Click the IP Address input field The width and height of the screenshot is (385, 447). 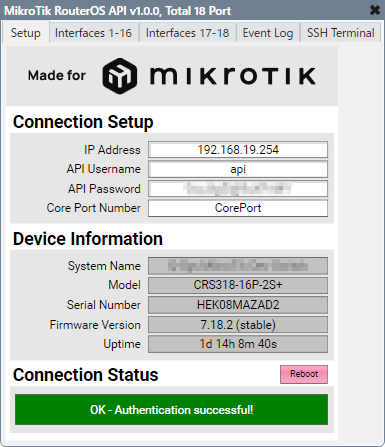click(x=238, y=150)
